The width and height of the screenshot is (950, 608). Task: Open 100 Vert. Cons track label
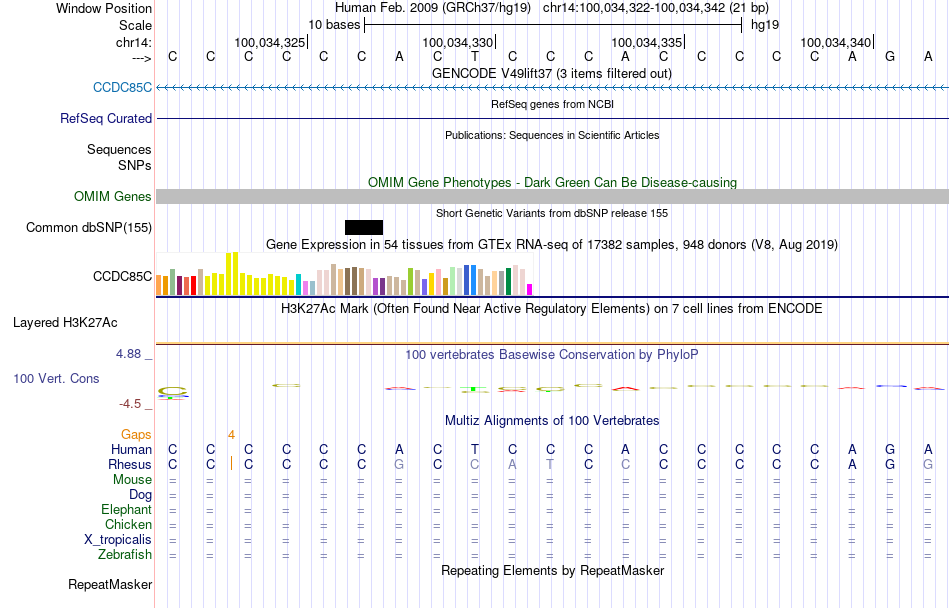pyautogui.click(x=56, y=378)
